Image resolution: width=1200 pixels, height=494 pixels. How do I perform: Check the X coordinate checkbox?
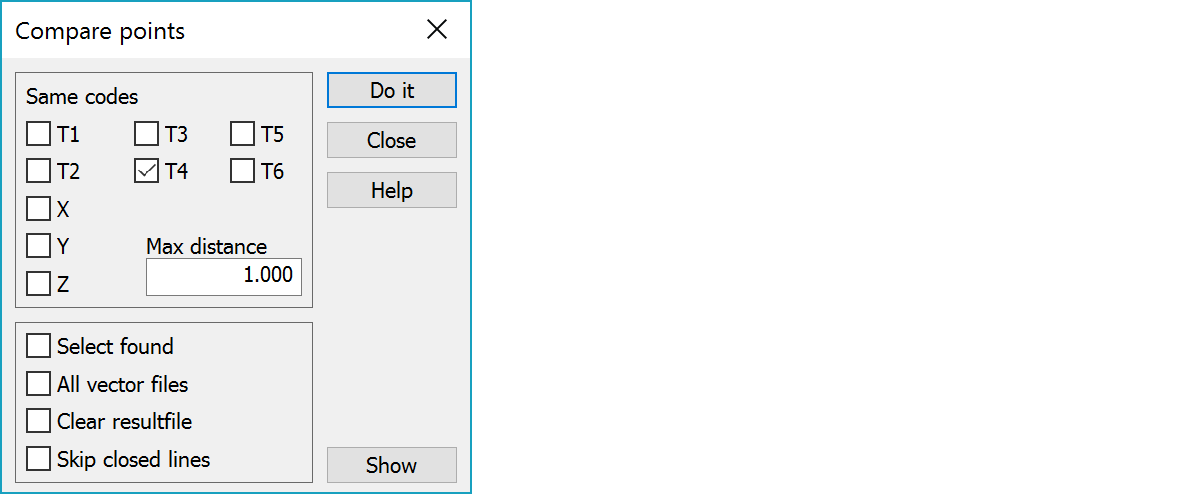pos(39,209)
